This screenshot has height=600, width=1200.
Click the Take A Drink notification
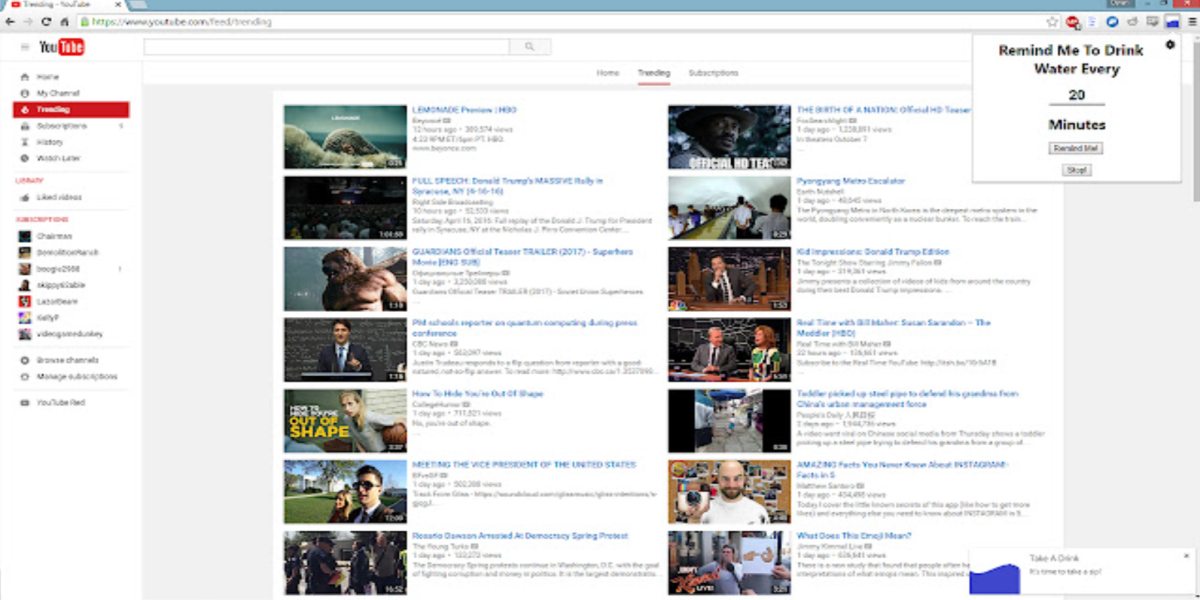point(1082,572)
